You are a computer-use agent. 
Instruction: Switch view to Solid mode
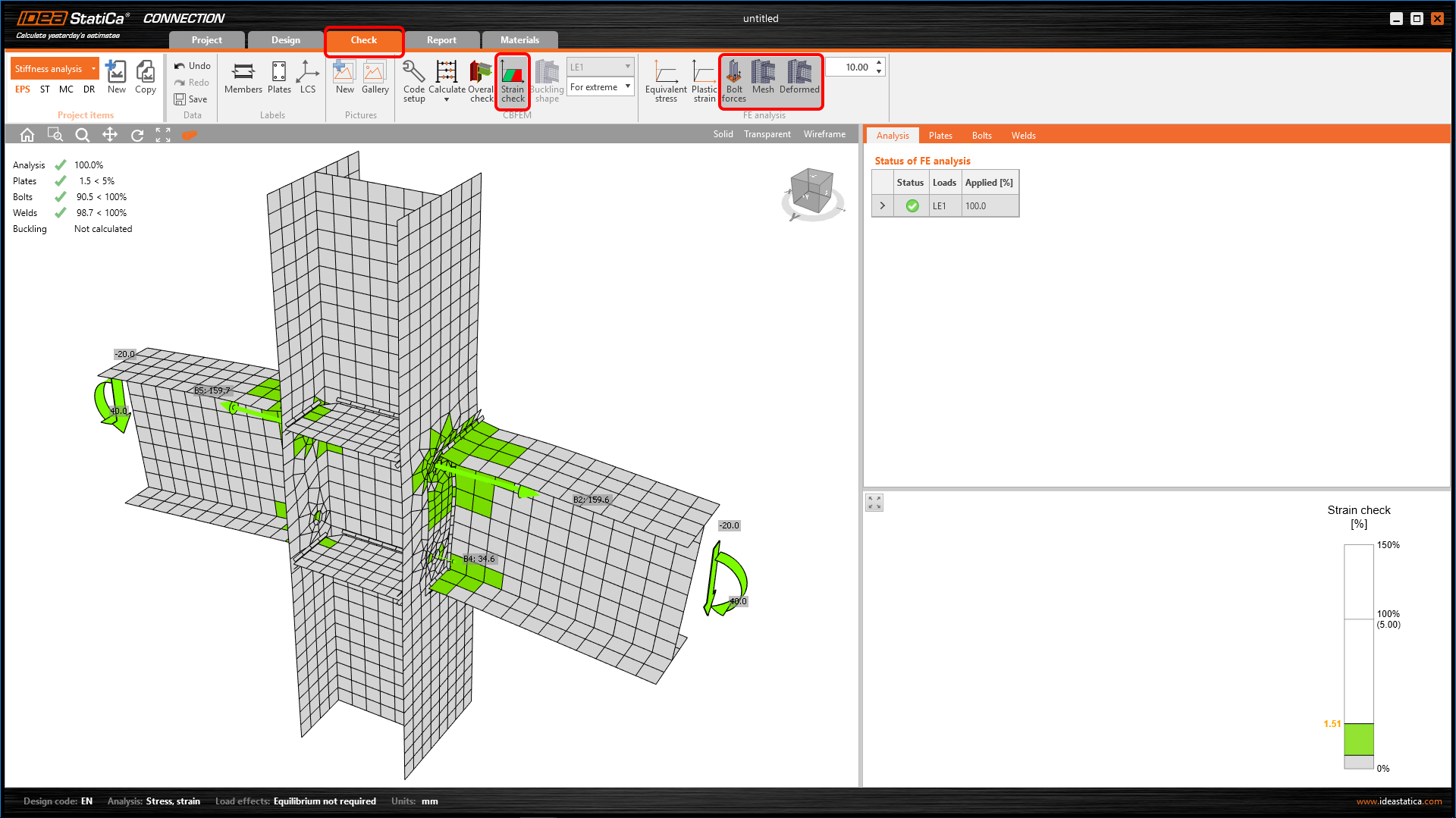click(x=723, y=134)
